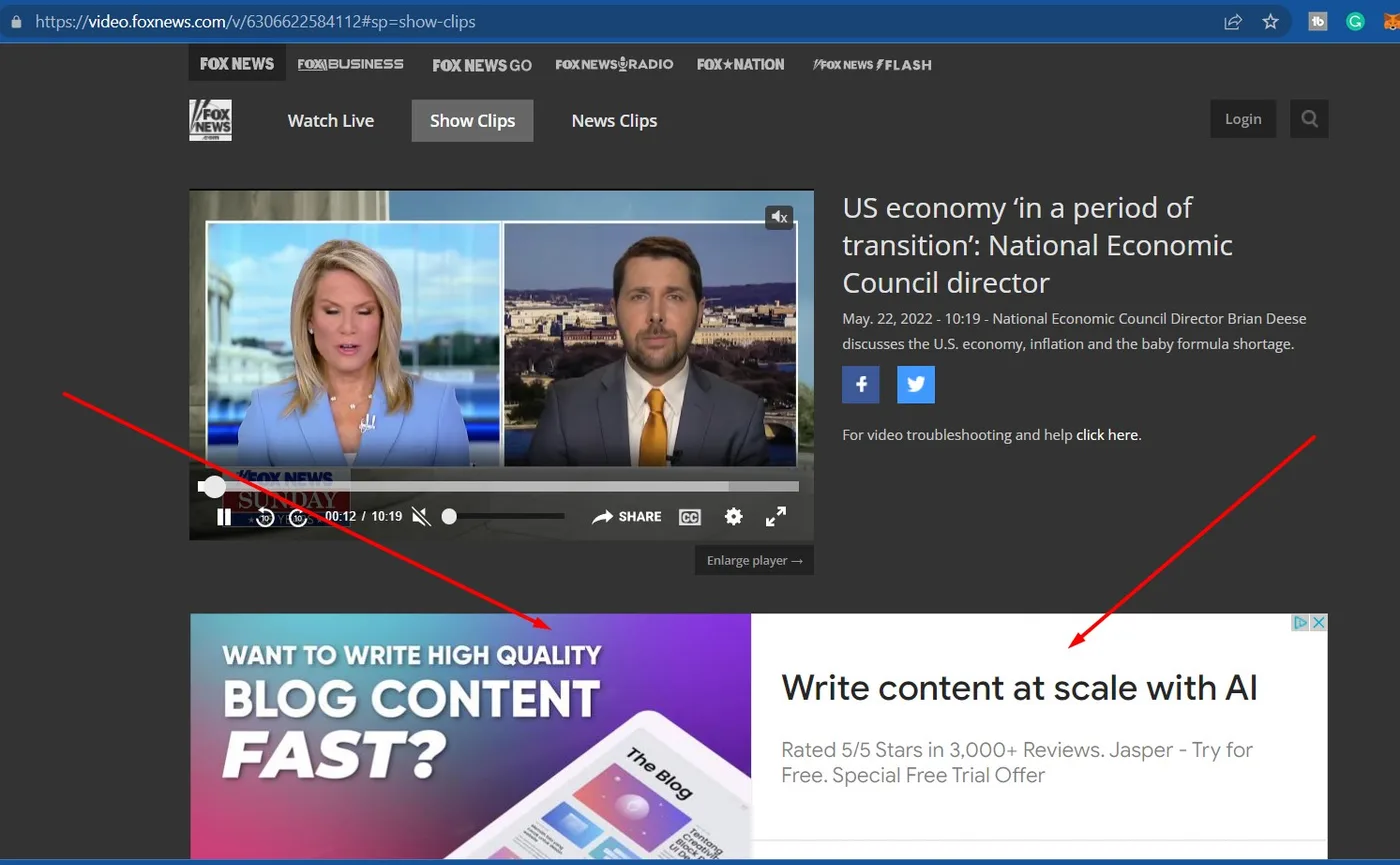Open AdChoices triangle icon
Image resolution: width=1400 pixels, height=865 pixels.
1301,622
